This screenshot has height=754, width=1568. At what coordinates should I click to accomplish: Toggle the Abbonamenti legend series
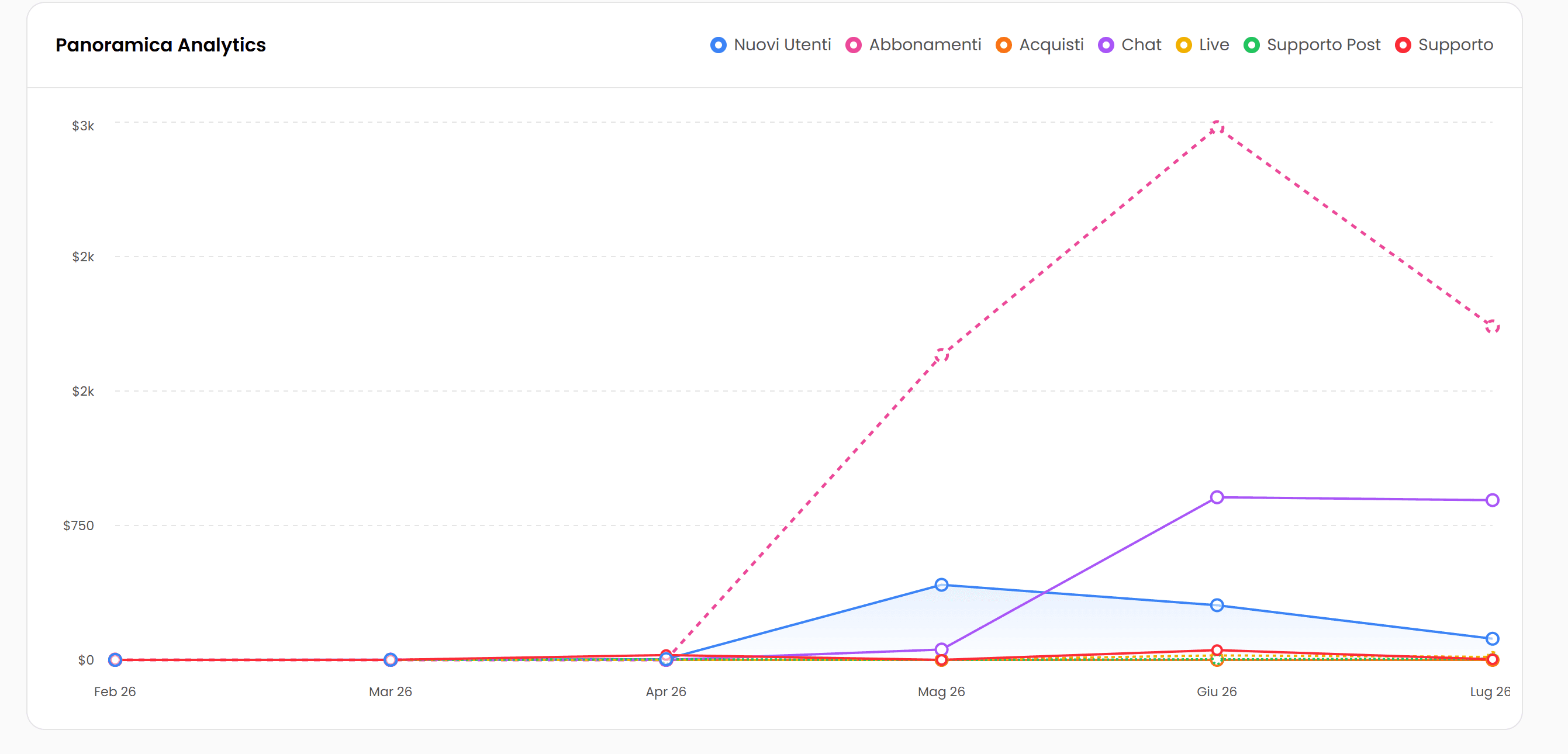coord(913,45)
